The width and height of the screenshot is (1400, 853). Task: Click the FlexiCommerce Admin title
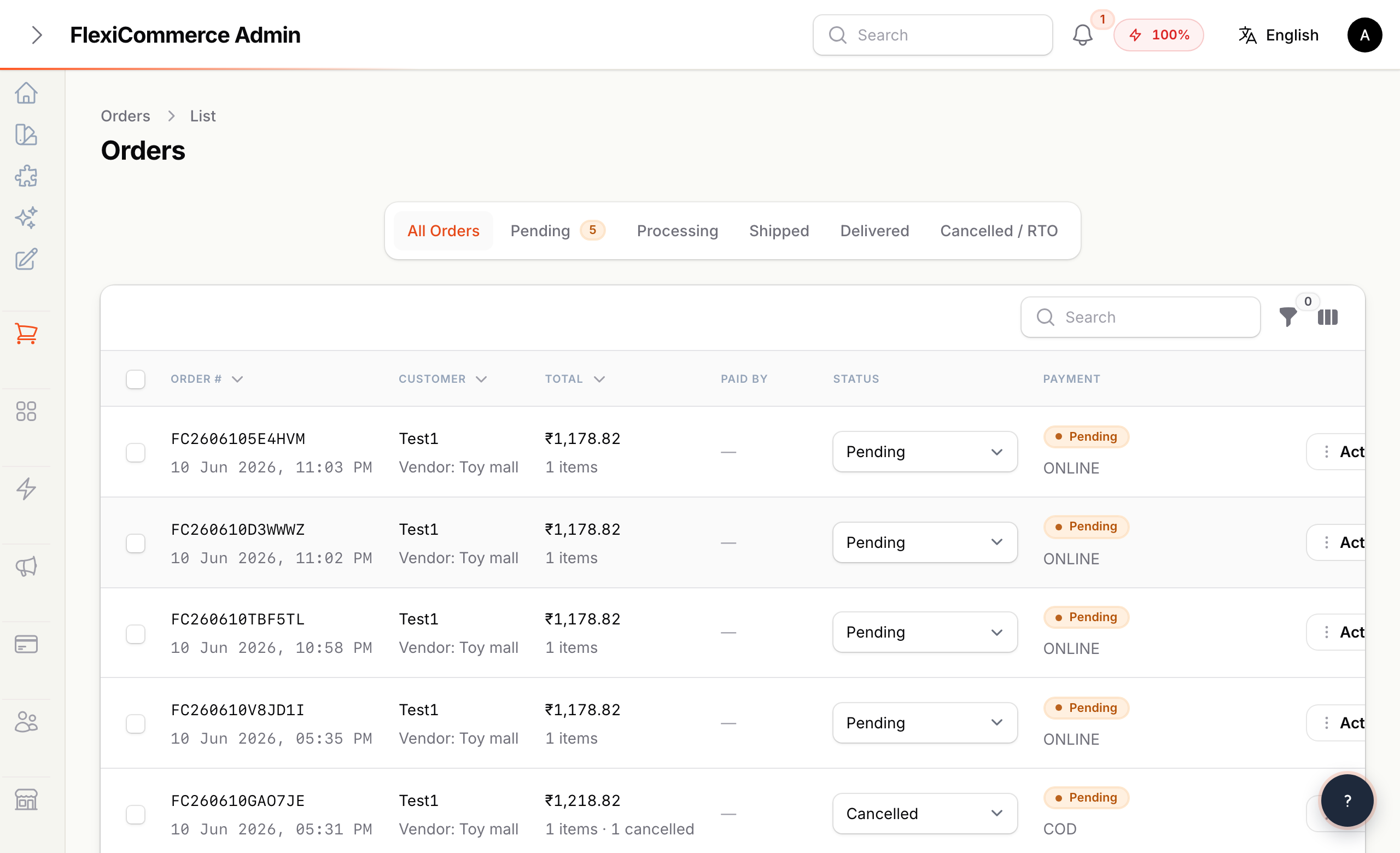185,35
